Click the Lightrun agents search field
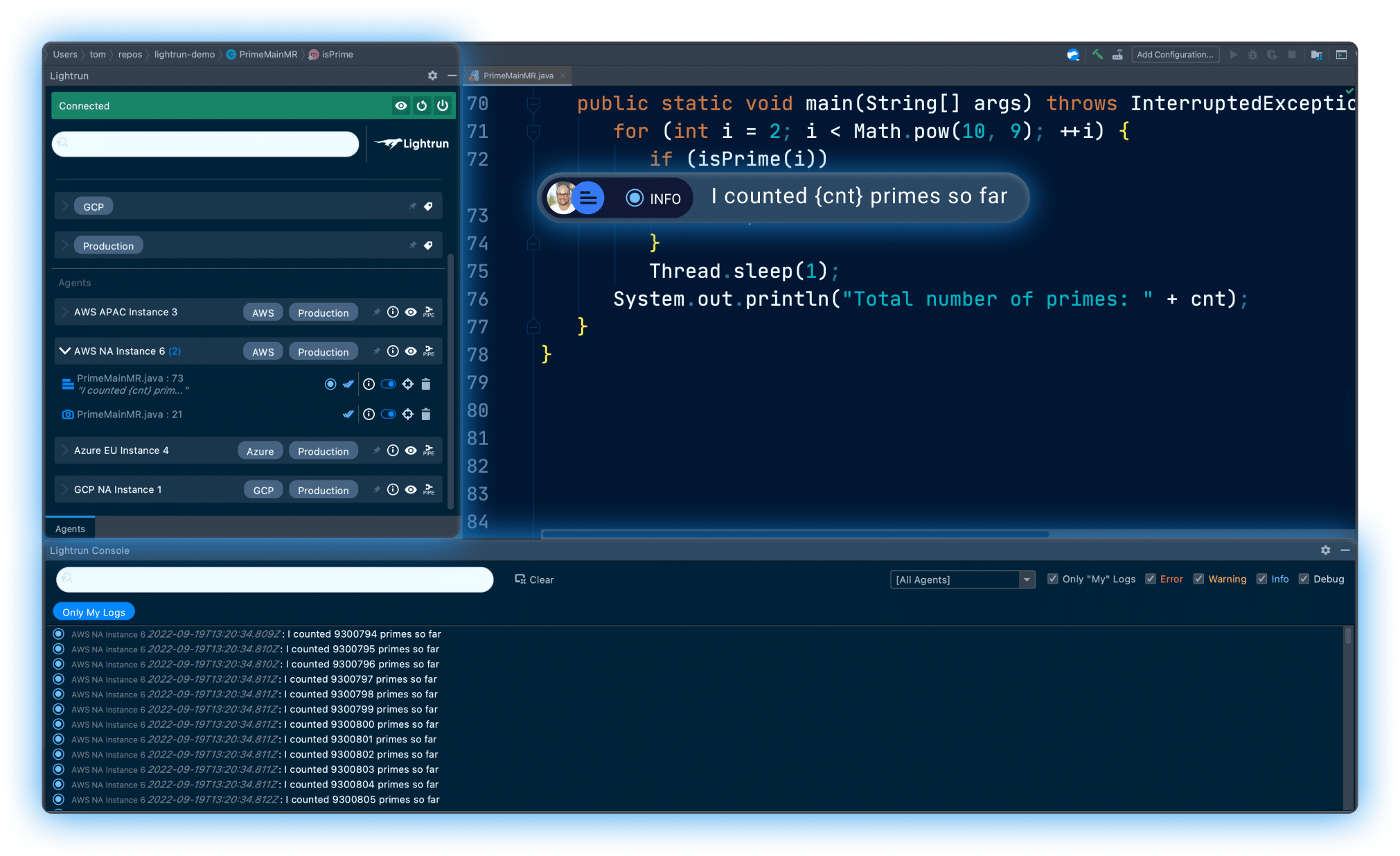 coord(205,144)
